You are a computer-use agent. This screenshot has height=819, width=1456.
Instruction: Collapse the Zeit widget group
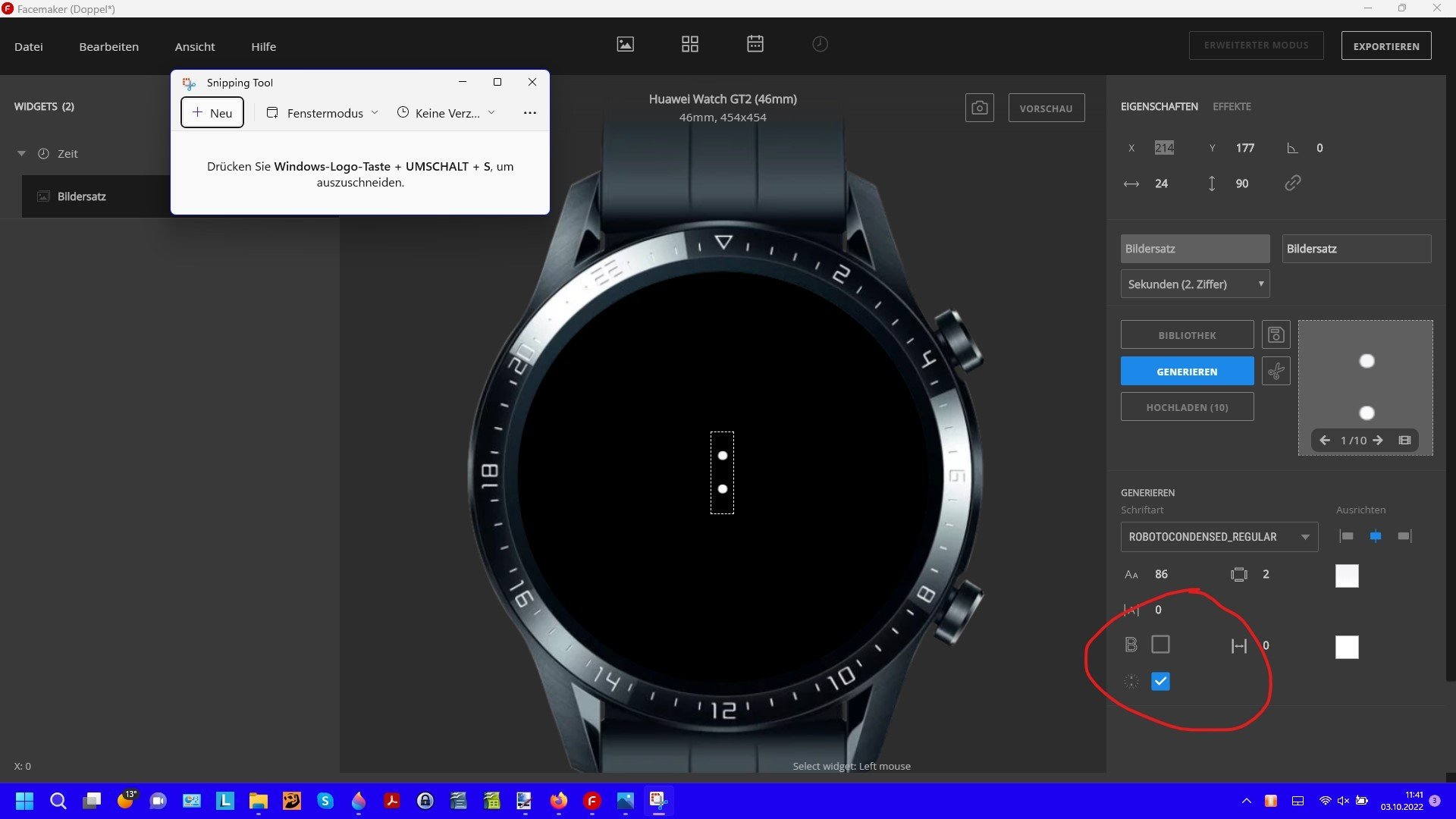21,154
